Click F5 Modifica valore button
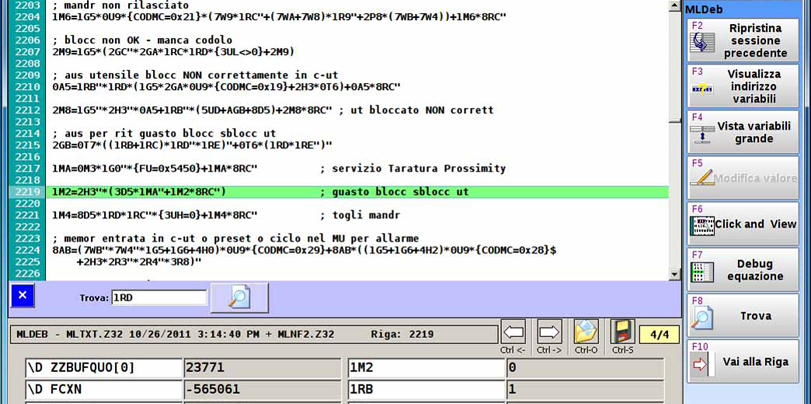 tap(743, 178)
